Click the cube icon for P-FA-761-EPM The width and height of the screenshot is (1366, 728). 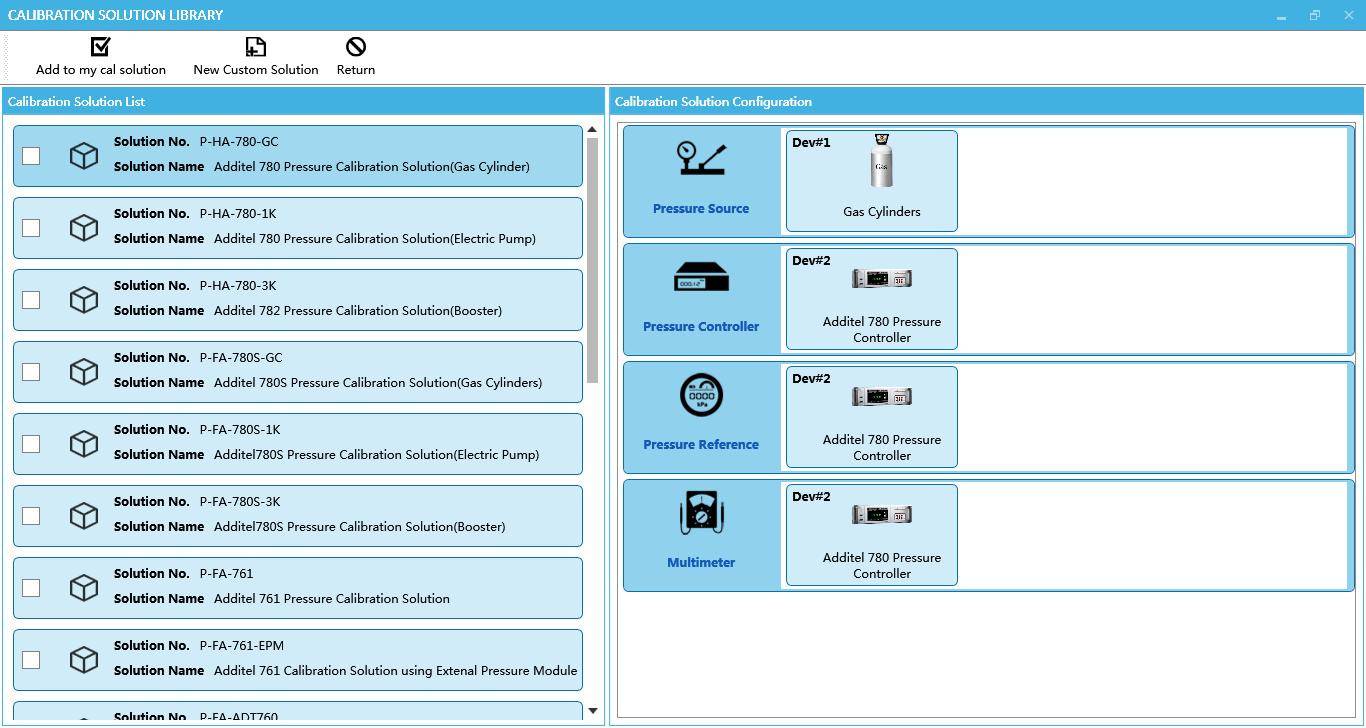point(84,660)
